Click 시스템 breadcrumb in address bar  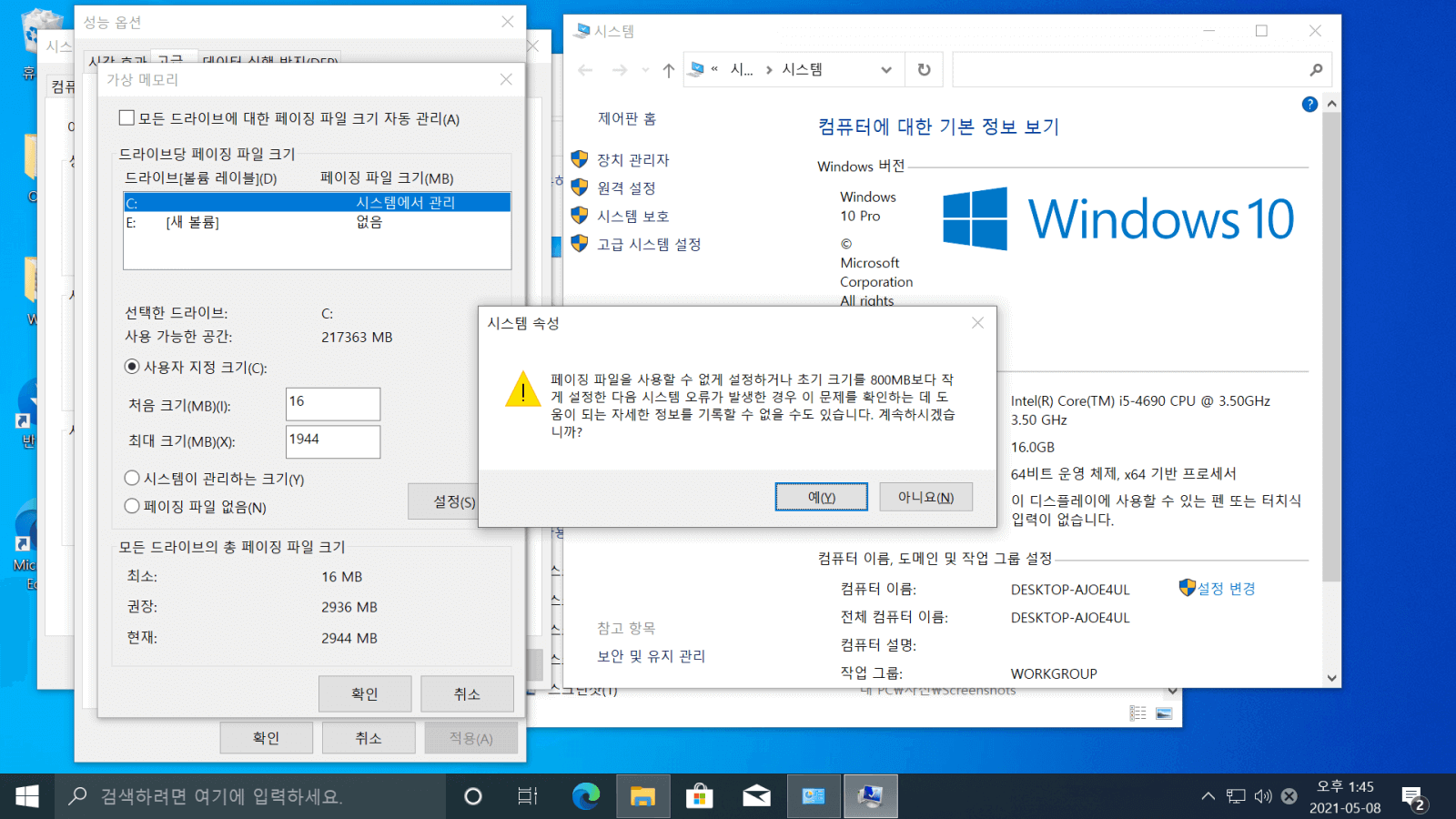coord(802,70)
